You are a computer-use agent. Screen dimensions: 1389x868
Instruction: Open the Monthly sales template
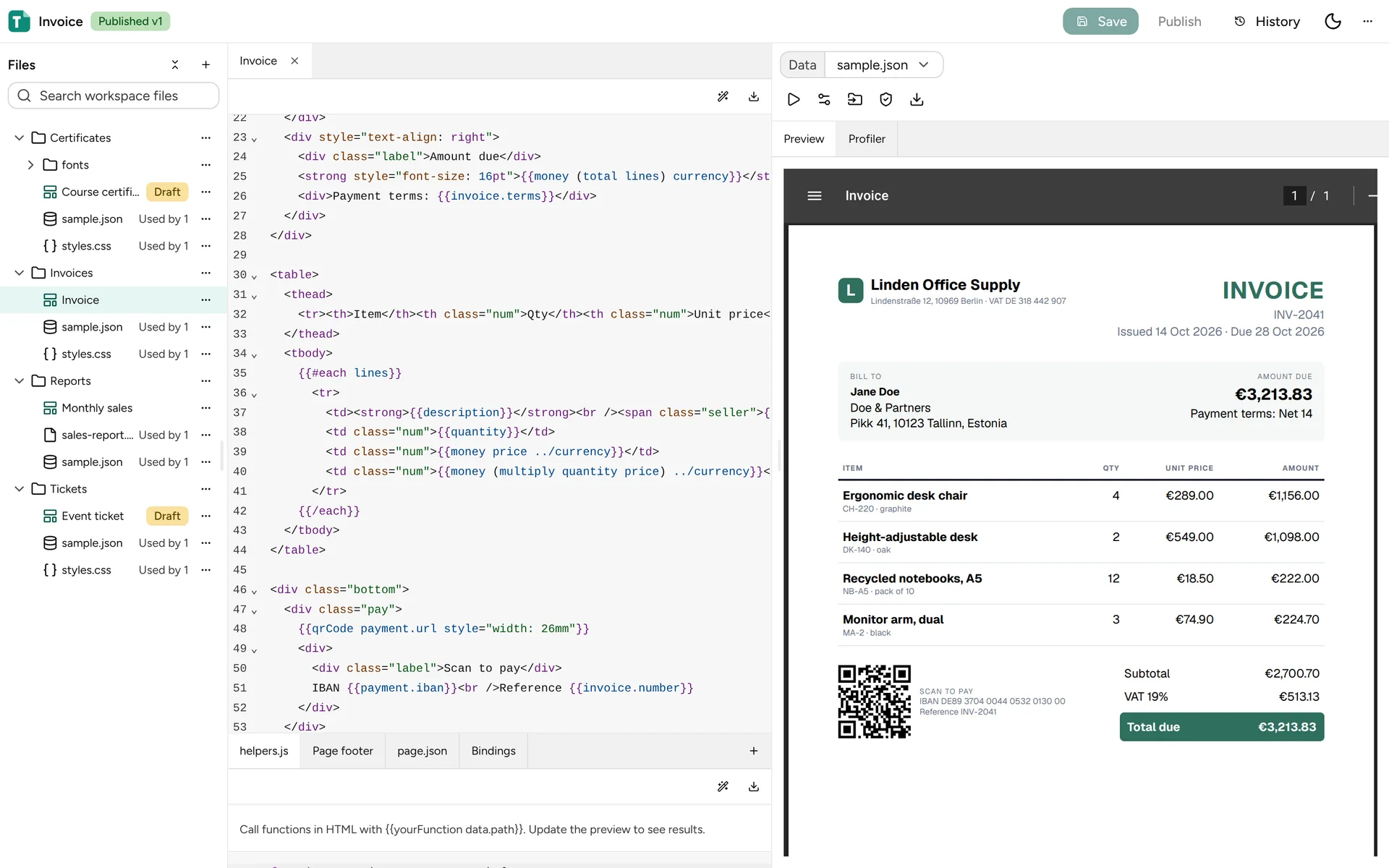point(97,408)
